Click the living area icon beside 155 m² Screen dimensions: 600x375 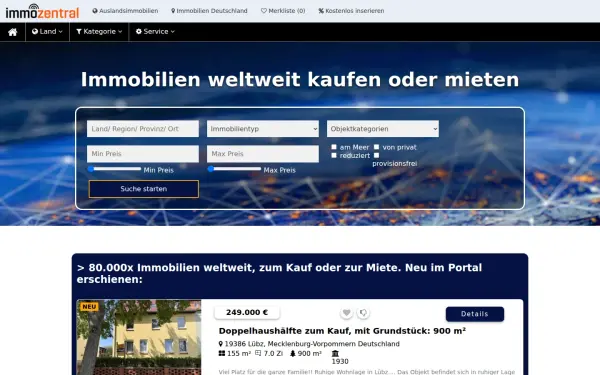[x=222, y=353]
